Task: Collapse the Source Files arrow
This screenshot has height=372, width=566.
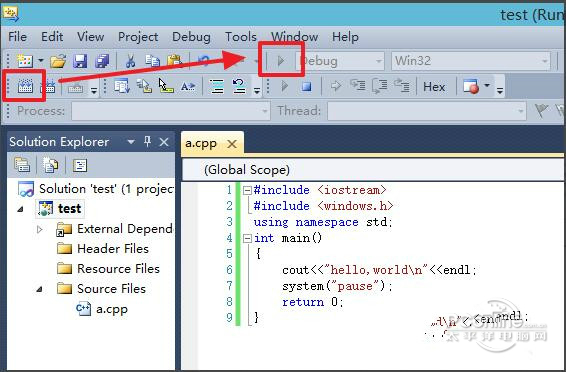Action: [x=40, y=289]
